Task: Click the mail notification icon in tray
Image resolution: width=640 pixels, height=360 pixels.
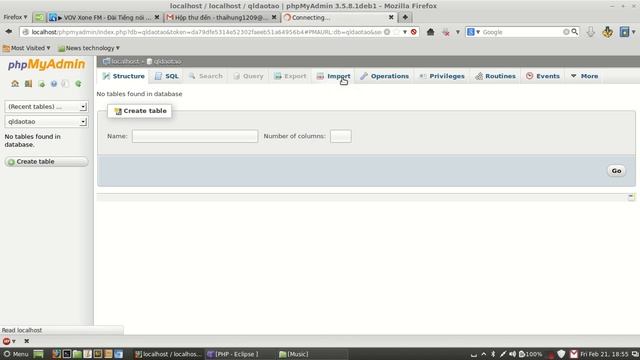Action: pyautogui.click(x=574, y=354)
